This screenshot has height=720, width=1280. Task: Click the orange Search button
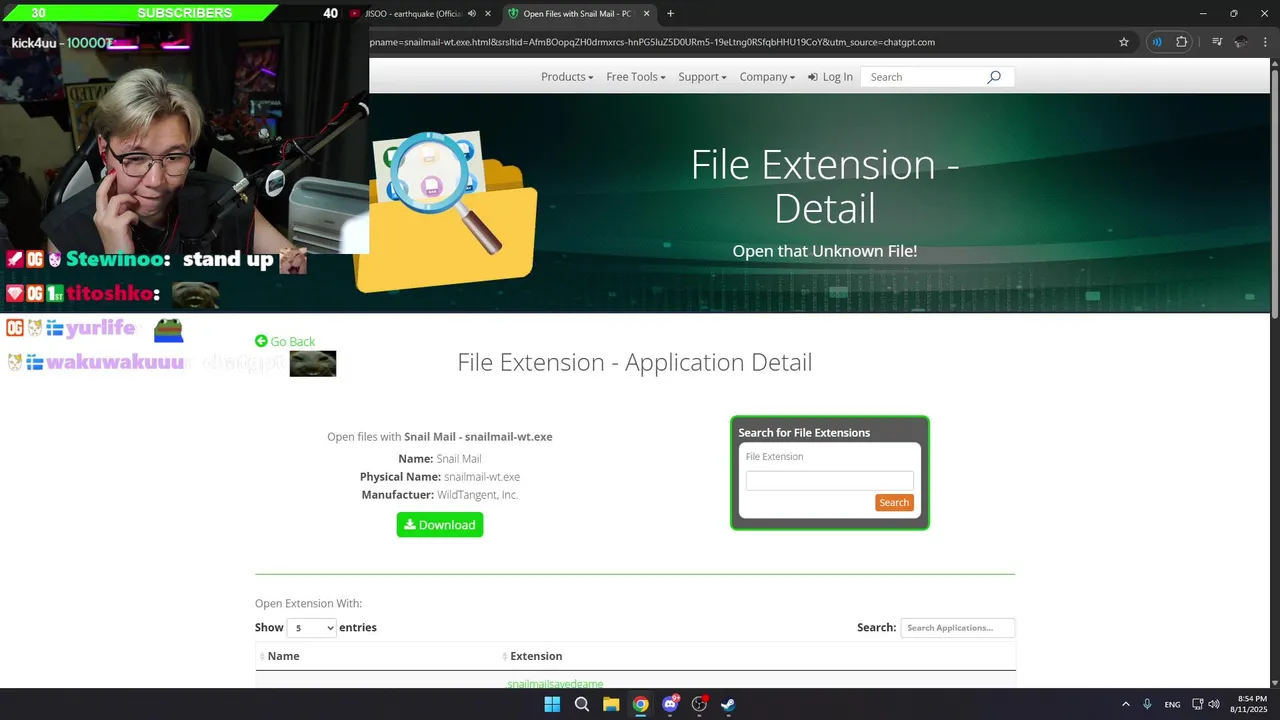894,503
